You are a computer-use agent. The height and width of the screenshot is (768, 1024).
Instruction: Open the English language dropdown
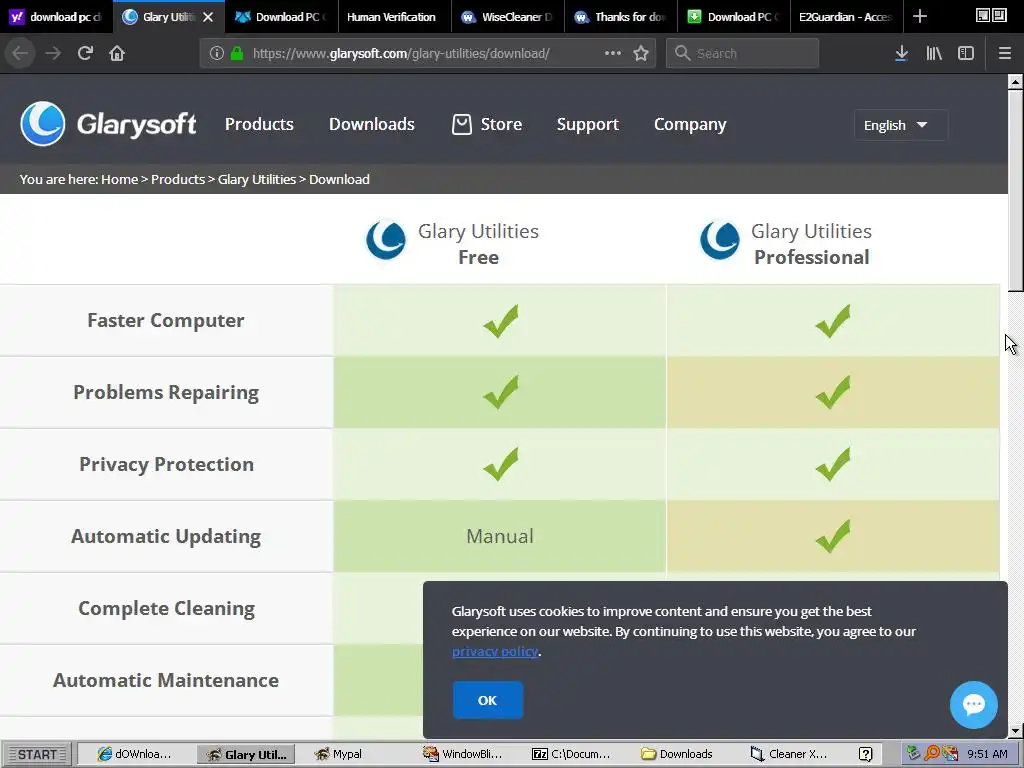pyautogui.click(x=901, y=125)
